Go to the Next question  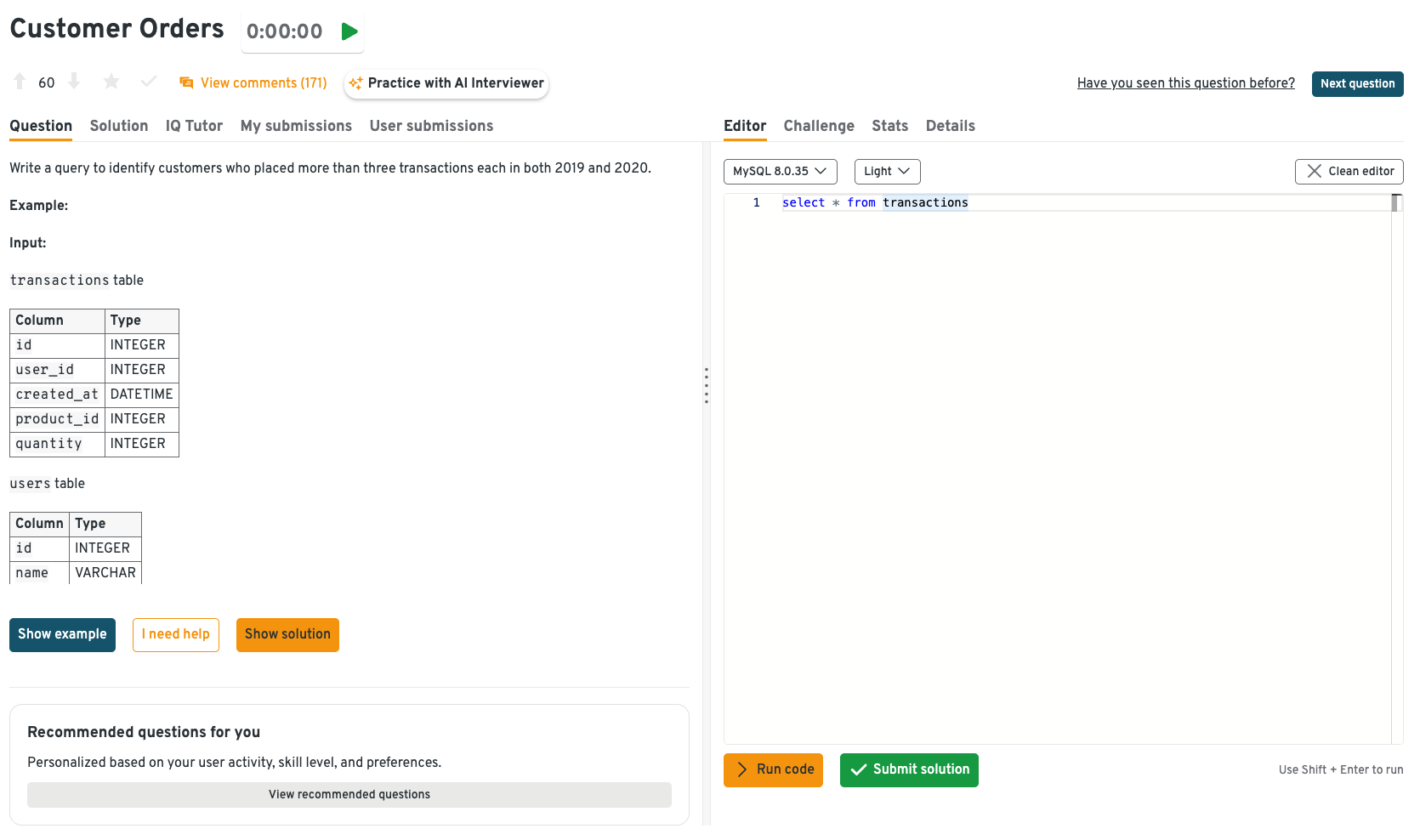tap(1357, 84)
